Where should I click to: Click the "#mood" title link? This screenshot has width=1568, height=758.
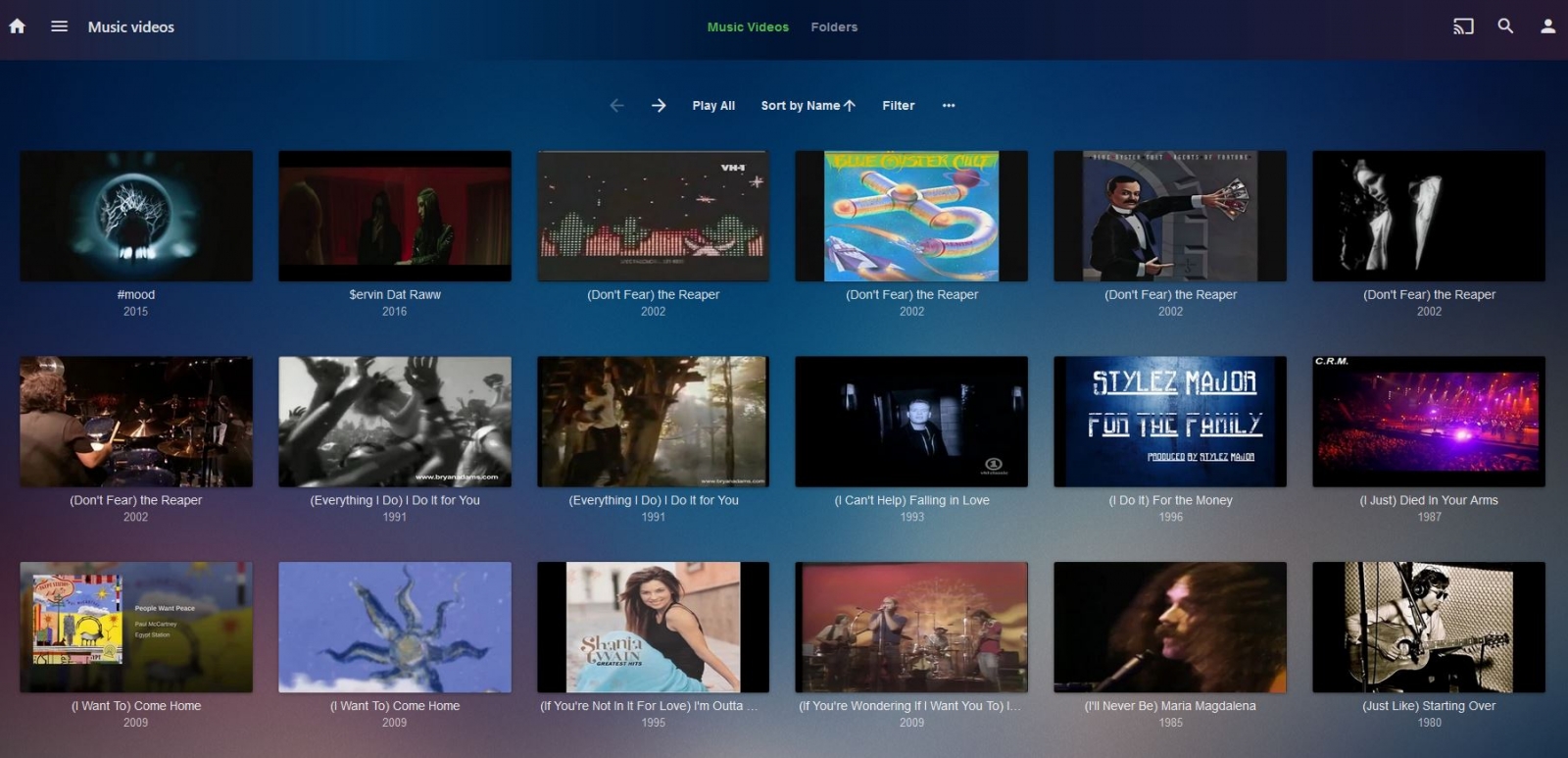point(136,294)
